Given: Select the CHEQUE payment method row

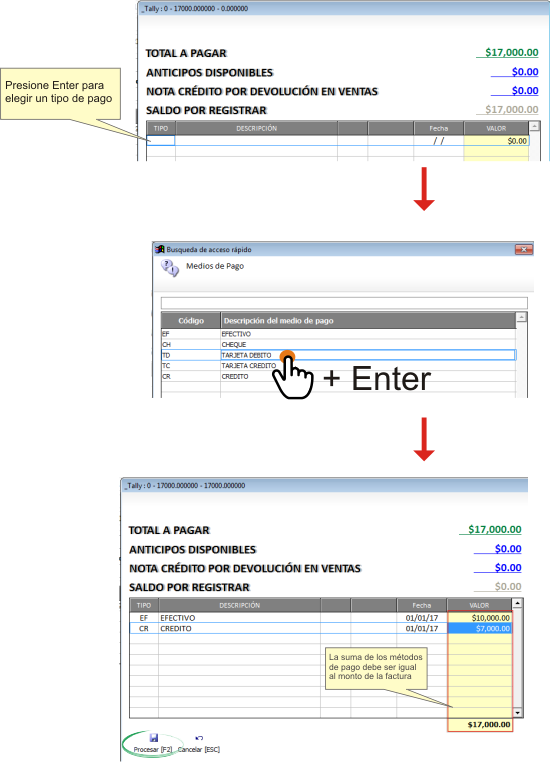Looking at the screenshot, I should [x=339, y=345].
